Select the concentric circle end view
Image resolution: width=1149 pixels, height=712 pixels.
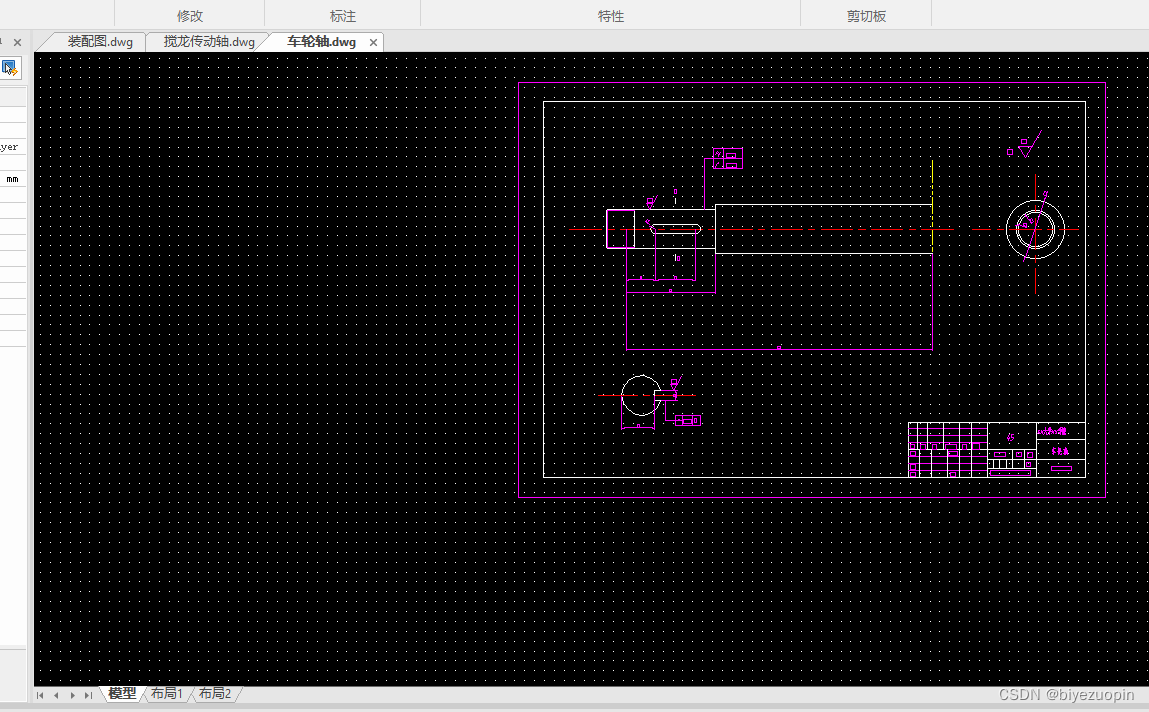pyautogui.click(x=1035, y=229)
